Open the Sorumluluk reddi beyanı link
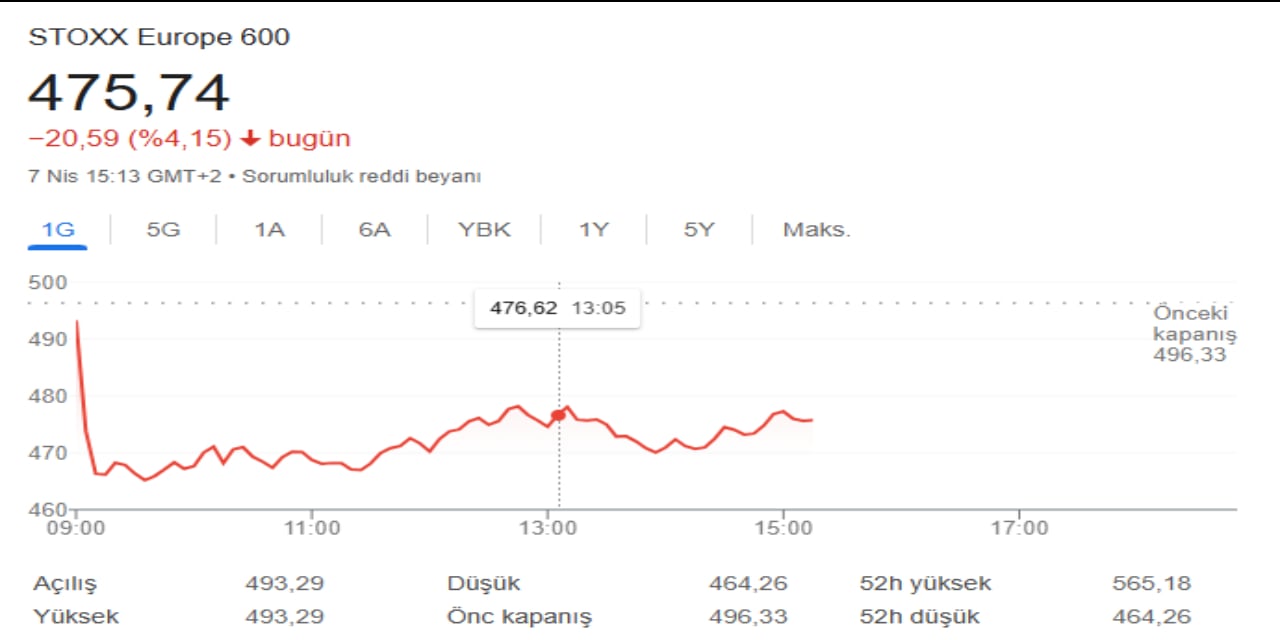This screenshot has width=1280, height=640. pyautogui.click(x=361, y=176)
